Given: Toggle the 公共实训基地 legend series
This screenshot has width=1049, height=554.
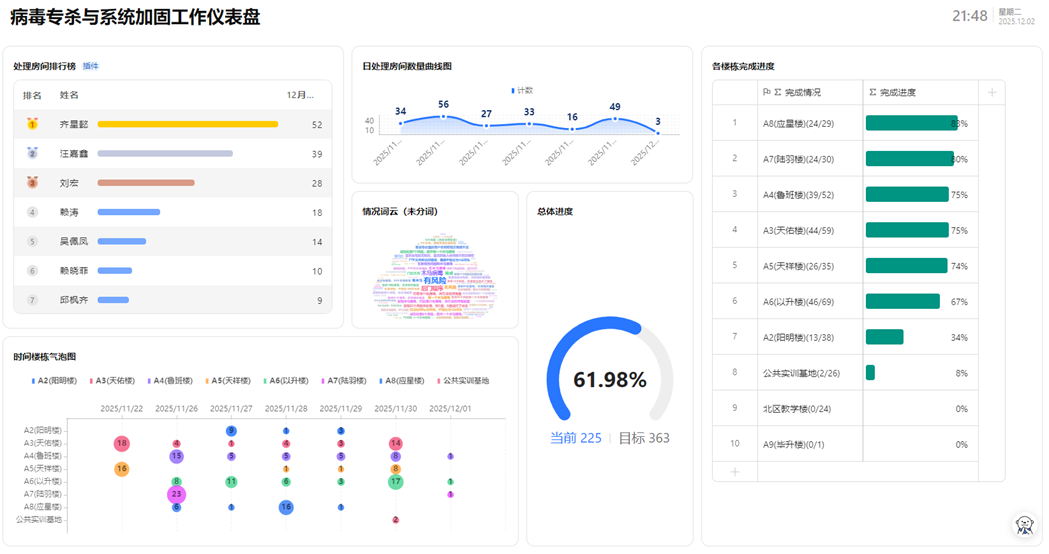Looking at the screenshot, I should point(462,380).
